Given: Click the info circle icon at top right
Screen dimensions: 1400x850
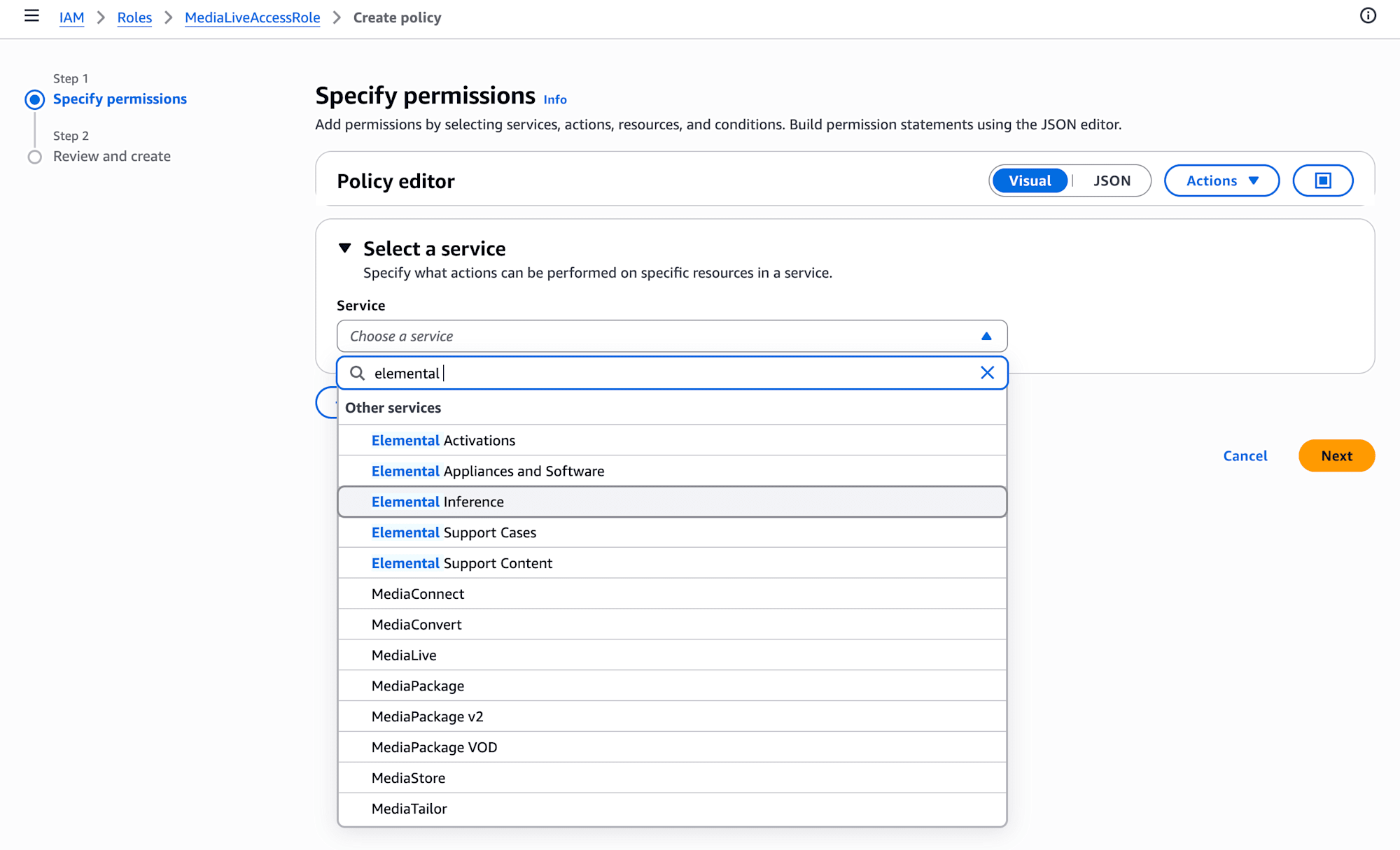Looking at the screenshot, I should point(1368,16).
